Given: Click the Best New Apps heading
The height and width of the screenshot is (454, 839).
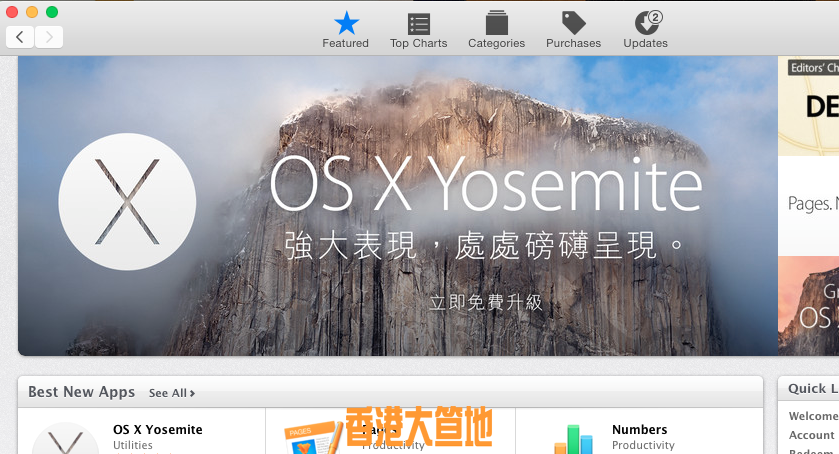Looking at the screenshot, I should pyautogui.click(x=81, y=392).
